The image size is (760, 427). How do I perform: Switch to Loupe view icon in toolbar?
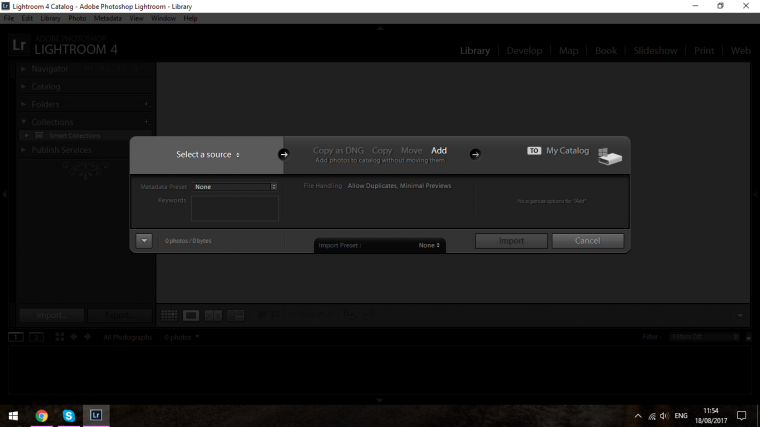[191, 316]
